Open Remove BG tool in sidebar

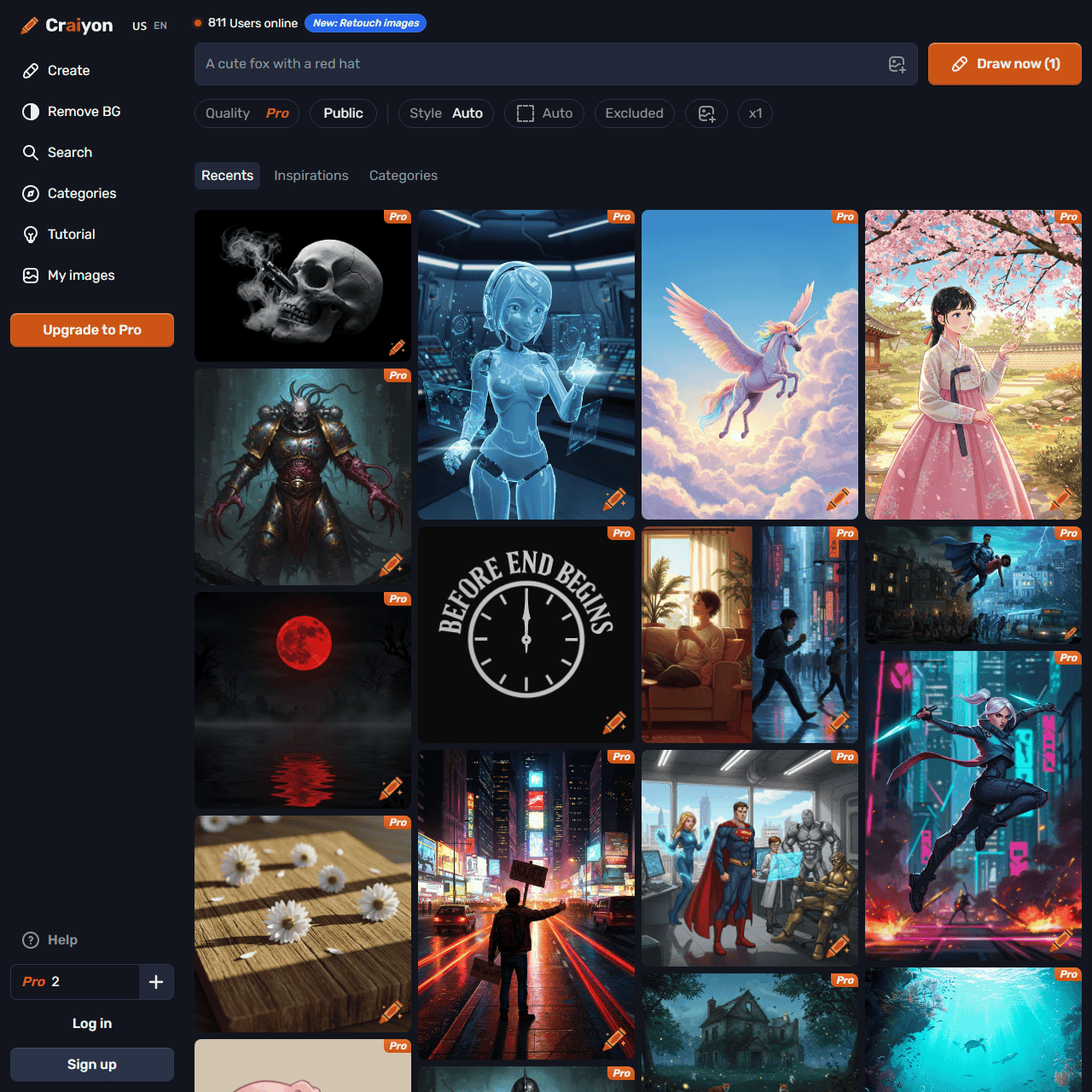(x=84, y=112)
